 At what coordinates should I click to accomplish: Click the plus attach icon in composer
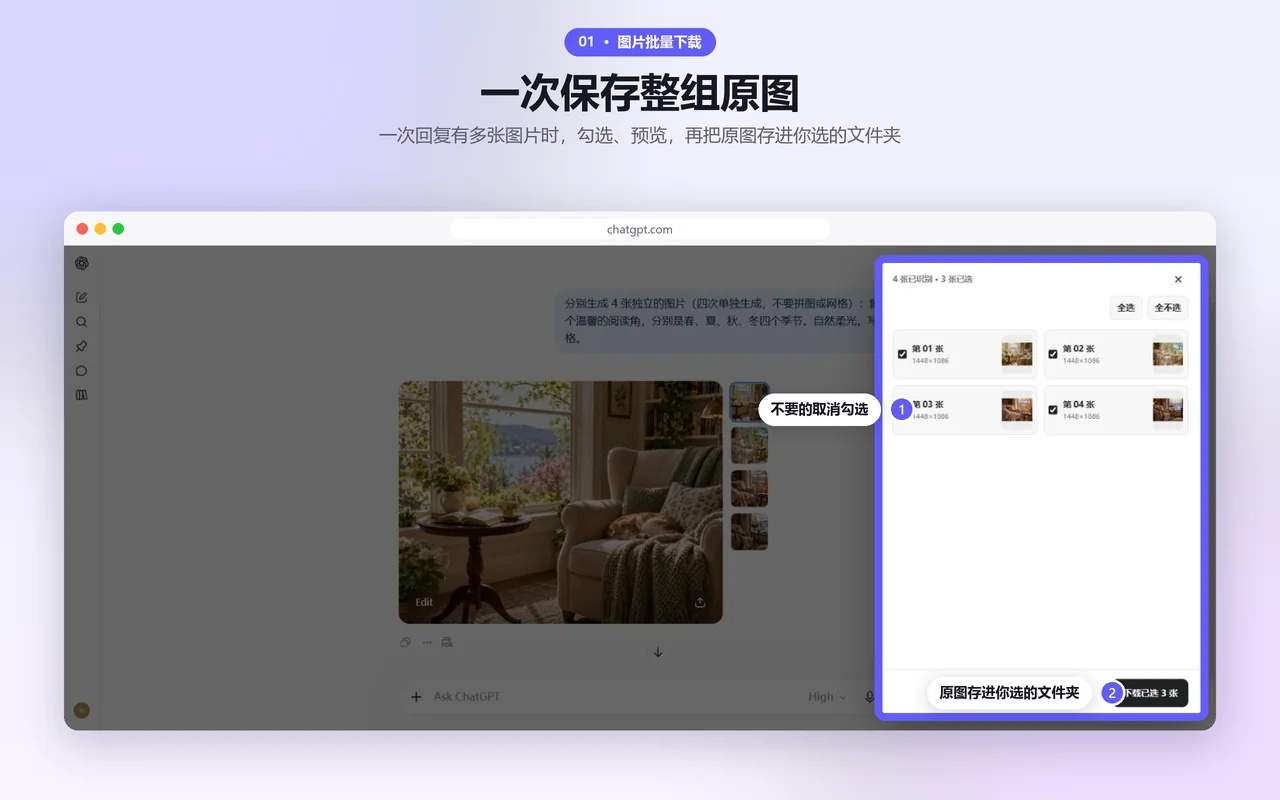click(x=416, y=697)
